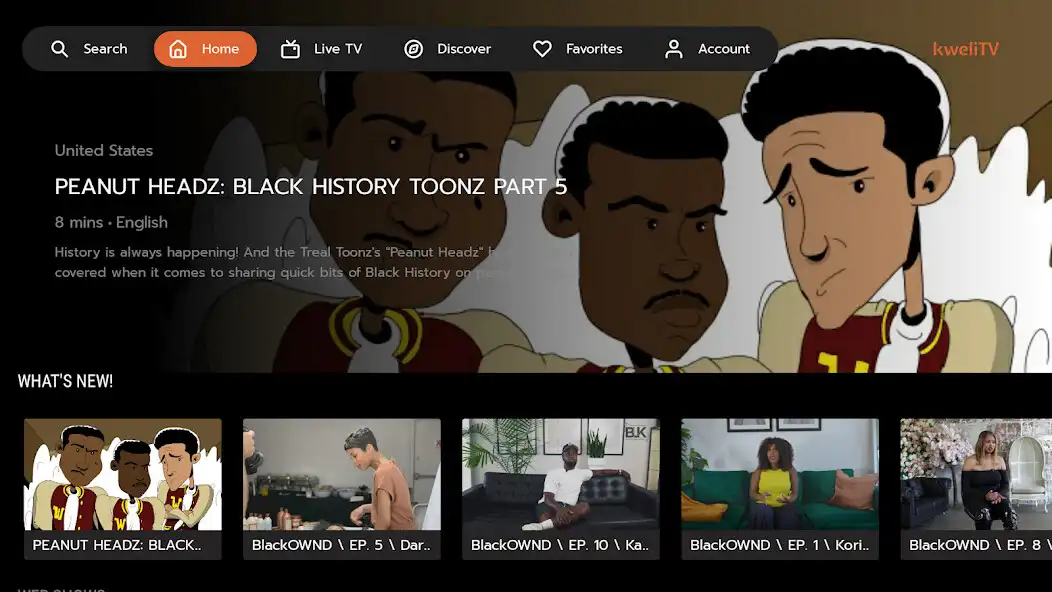Click the United States label

104,150
